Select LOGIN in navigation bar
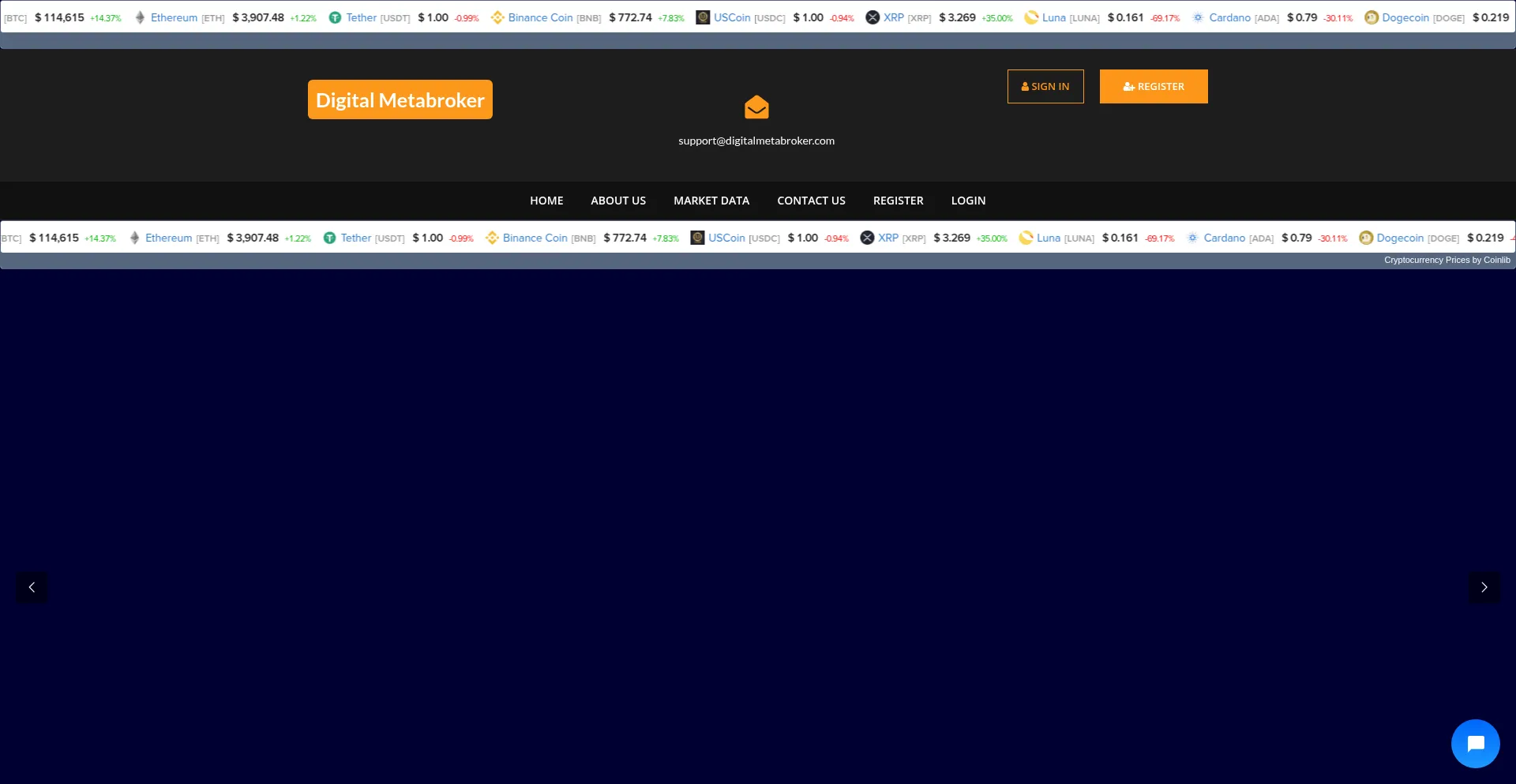This screenshot has width=1516, height=784. (968, 201)
